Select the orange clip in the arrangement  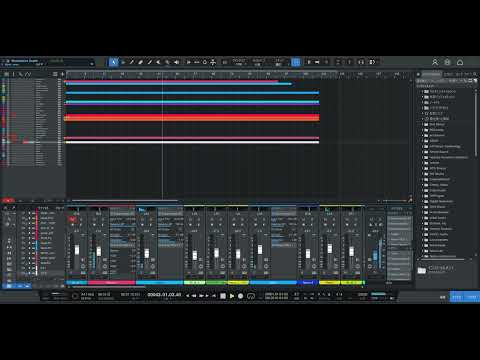click(192, 118)
